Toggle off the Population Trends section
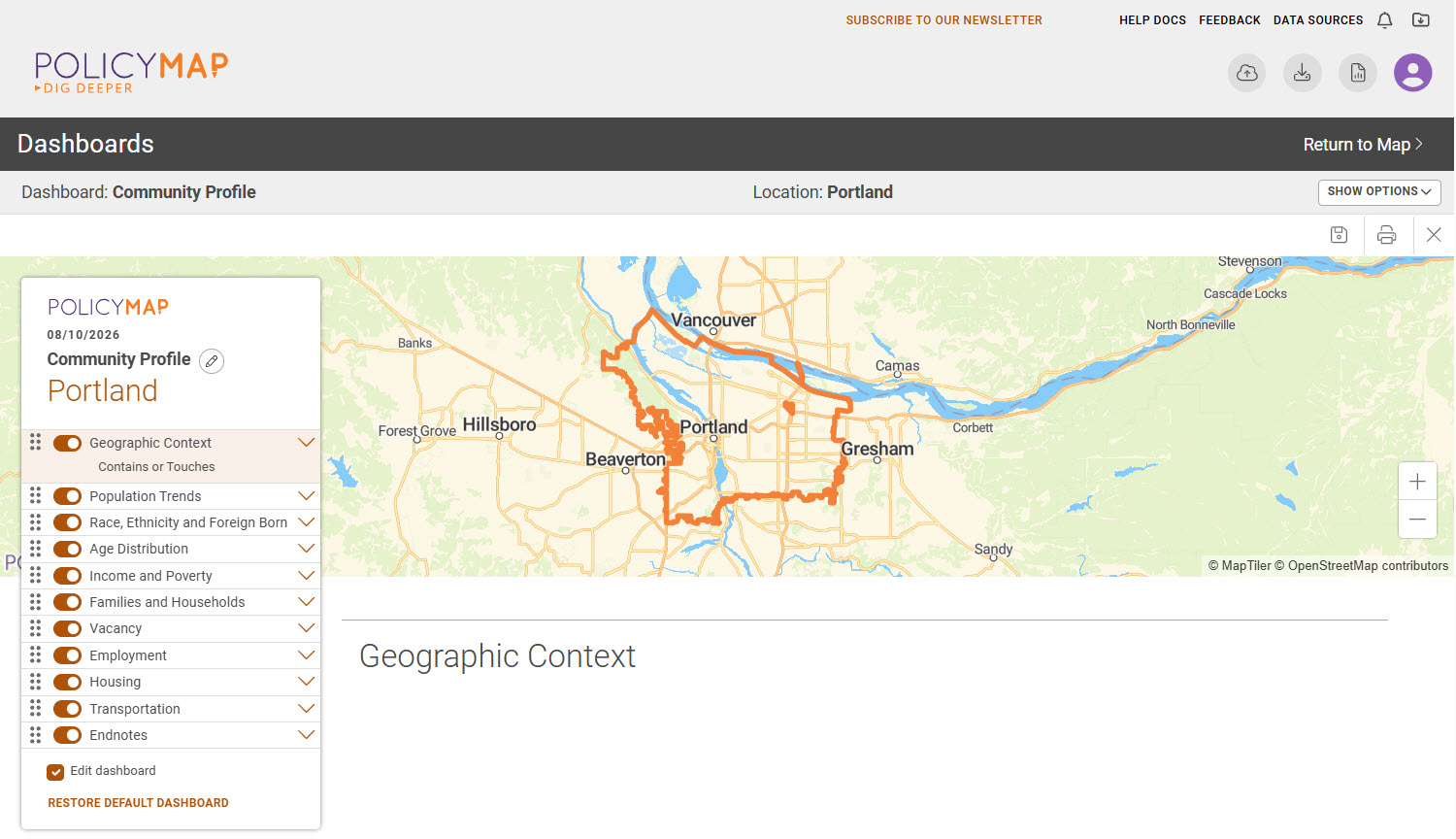 (x=67, y=496)
